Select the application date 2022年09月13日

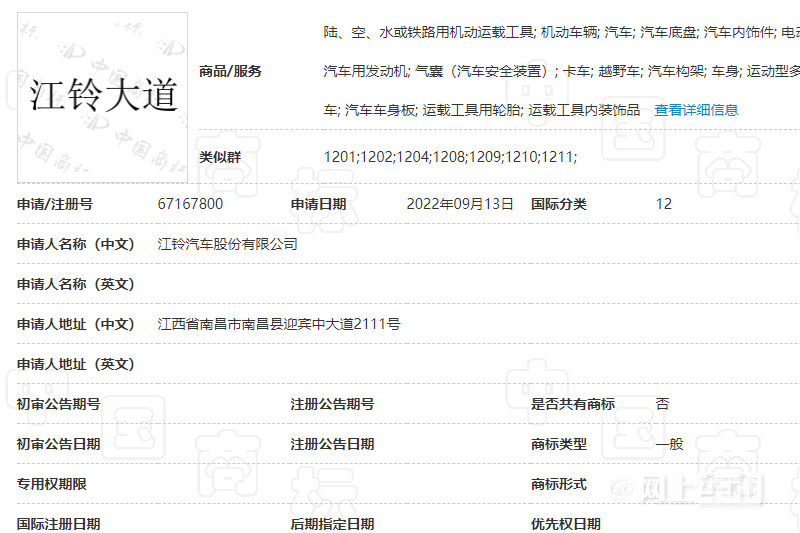460,204
